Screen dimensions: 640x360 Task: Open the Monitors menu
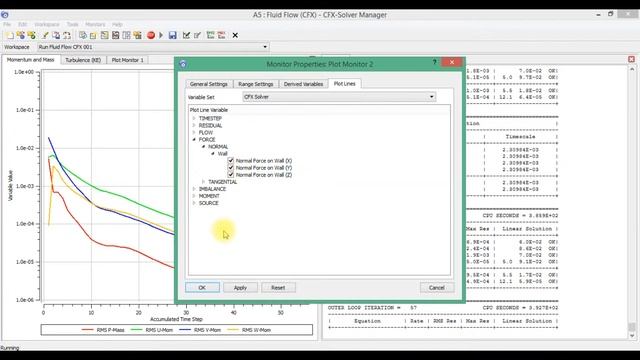pyautogui.click(x=95, y=24)
